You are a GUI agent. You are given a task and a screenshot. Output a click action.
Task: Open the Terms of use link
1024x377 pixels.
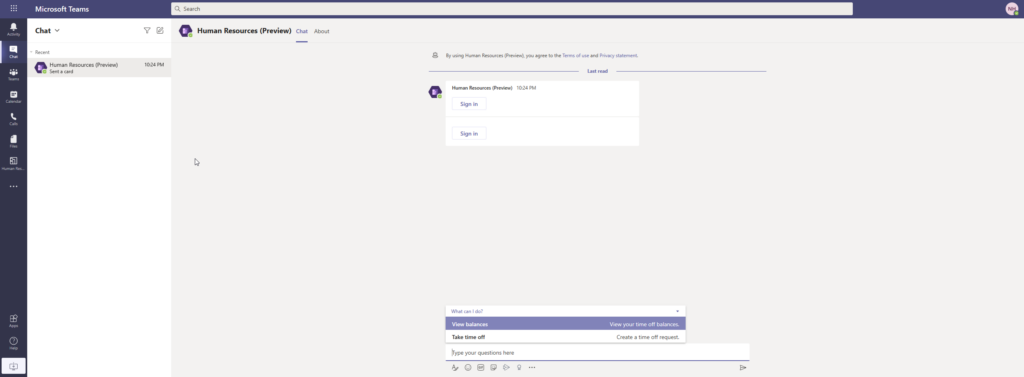tap(575, 56)
